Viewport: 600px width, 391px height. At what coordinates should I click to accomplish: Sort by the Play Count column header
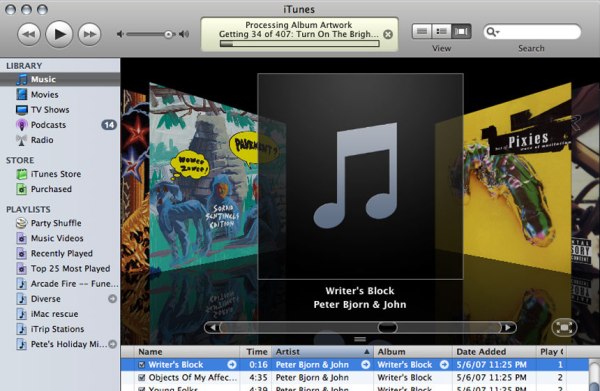(x=551, y=352)
